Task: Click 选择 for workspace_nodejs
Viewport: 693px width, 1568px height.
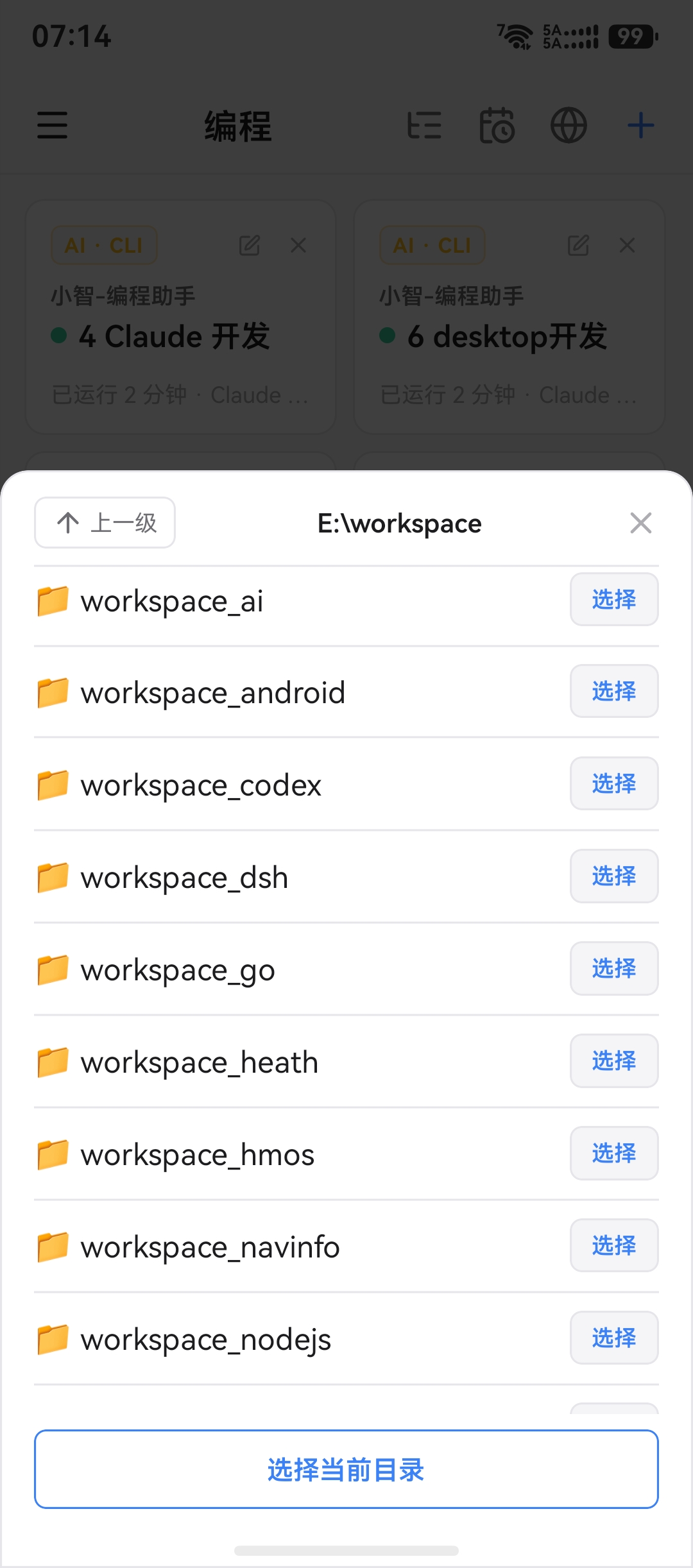Action: pyautogui.click(x=614, y=1338)
